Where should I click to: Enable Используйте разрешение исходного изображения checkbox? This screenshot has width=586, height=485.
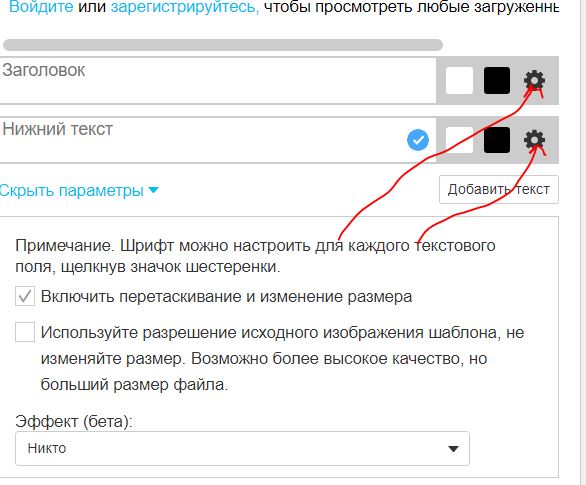25,332
